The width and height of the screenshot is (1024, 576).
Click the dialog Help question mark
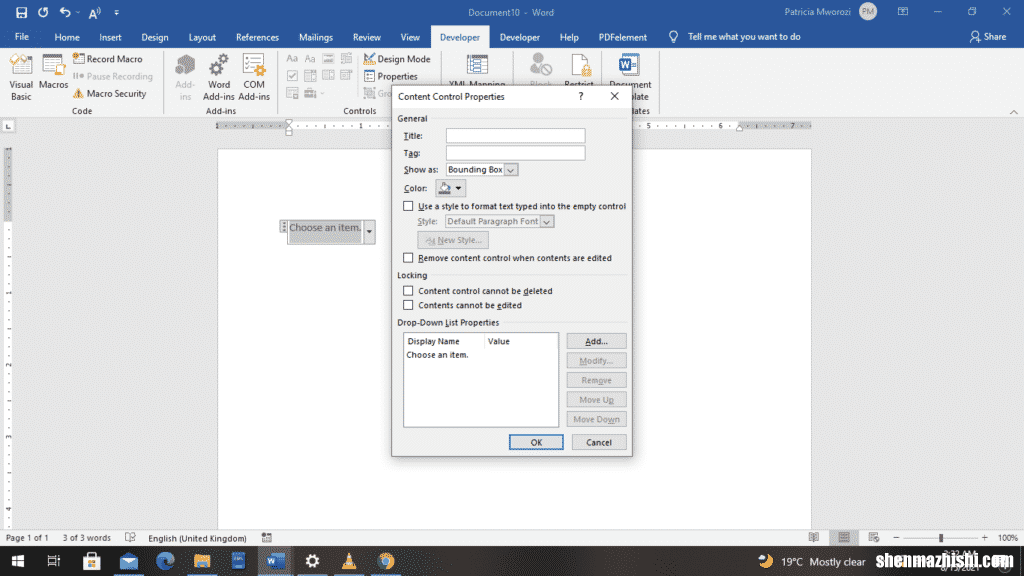pyautogui.click(x=581, y=96)
